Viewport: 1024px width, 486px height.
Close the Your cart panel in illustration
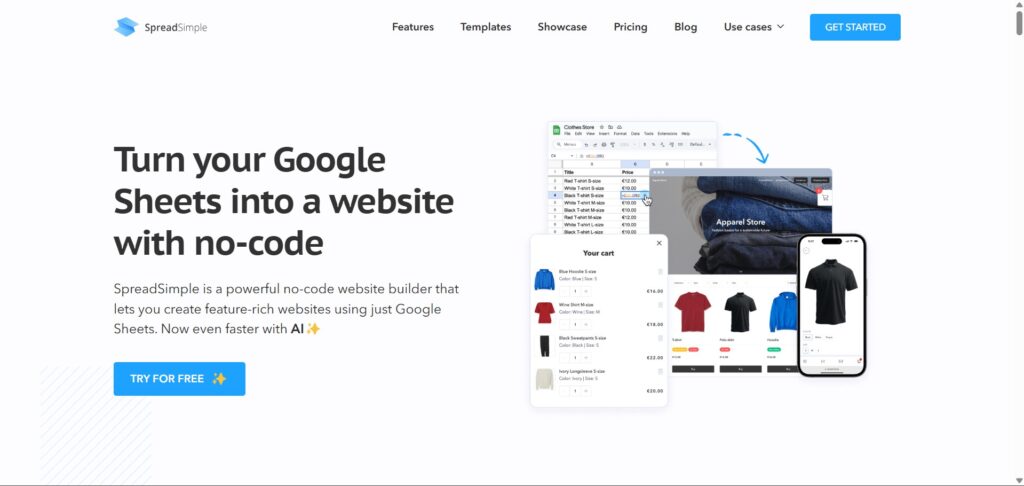click(x=659, y=243)
